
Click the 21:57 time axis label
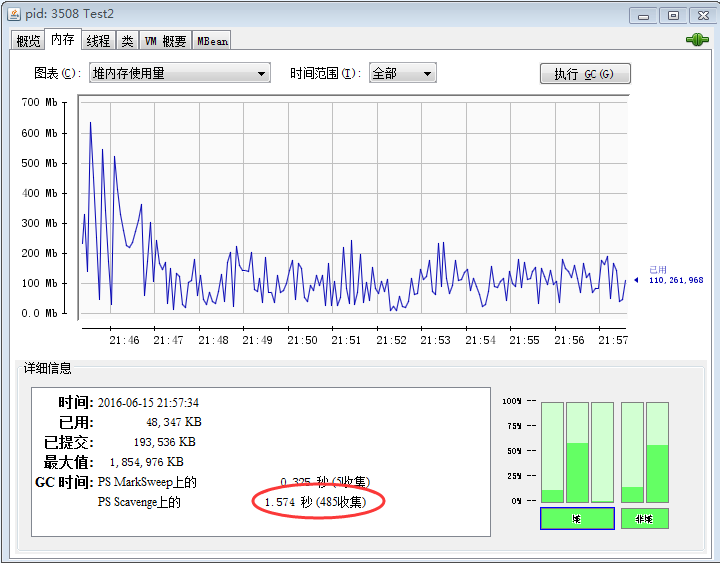(613, 340)
